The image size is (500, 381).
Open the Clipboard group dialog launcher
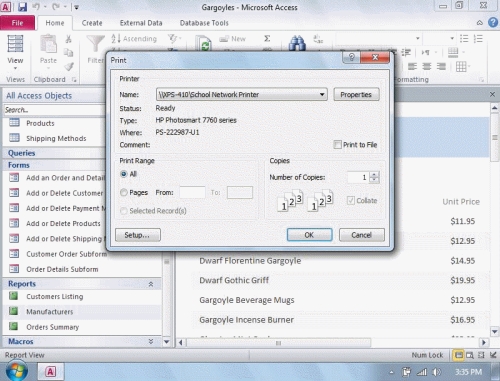(74, 80)
